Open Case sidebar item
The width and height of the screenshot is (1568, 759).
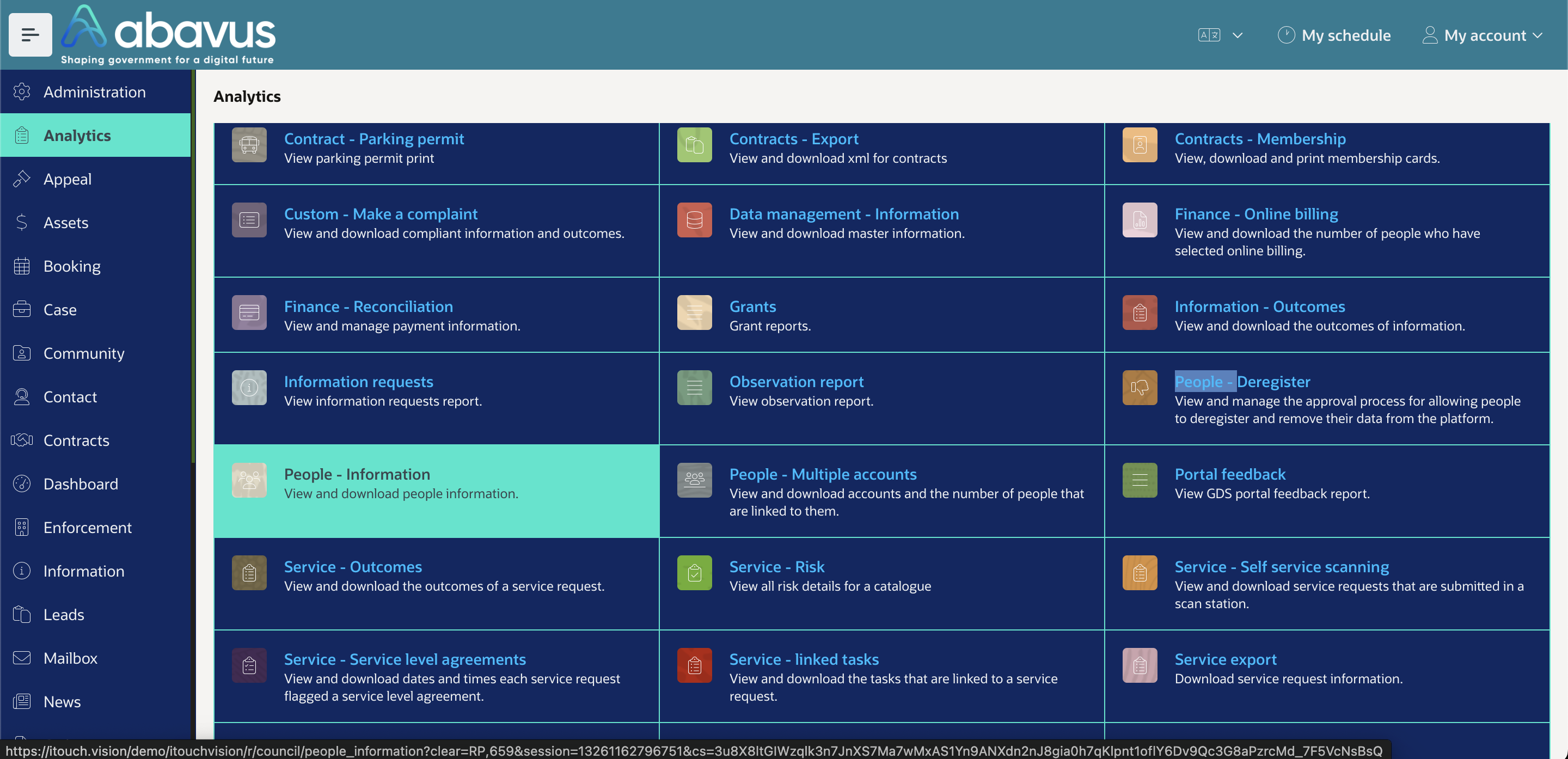tap(96, 309)
